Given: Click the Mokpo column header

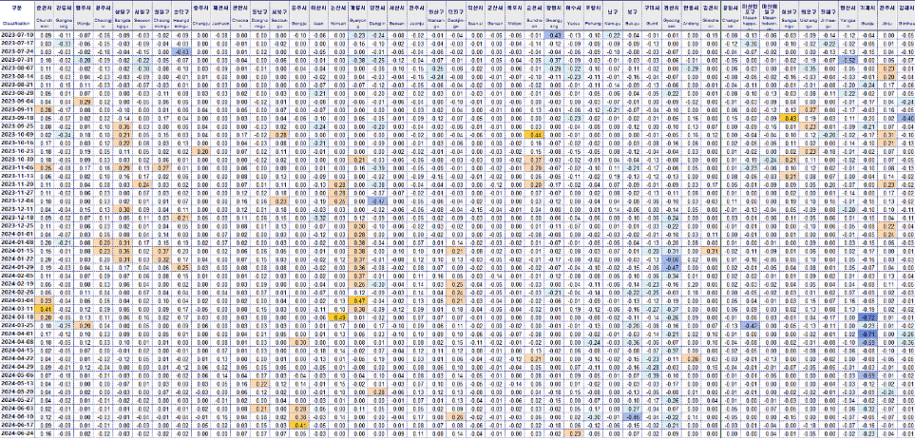Looking at the screenshot, I should click(514, 26).
